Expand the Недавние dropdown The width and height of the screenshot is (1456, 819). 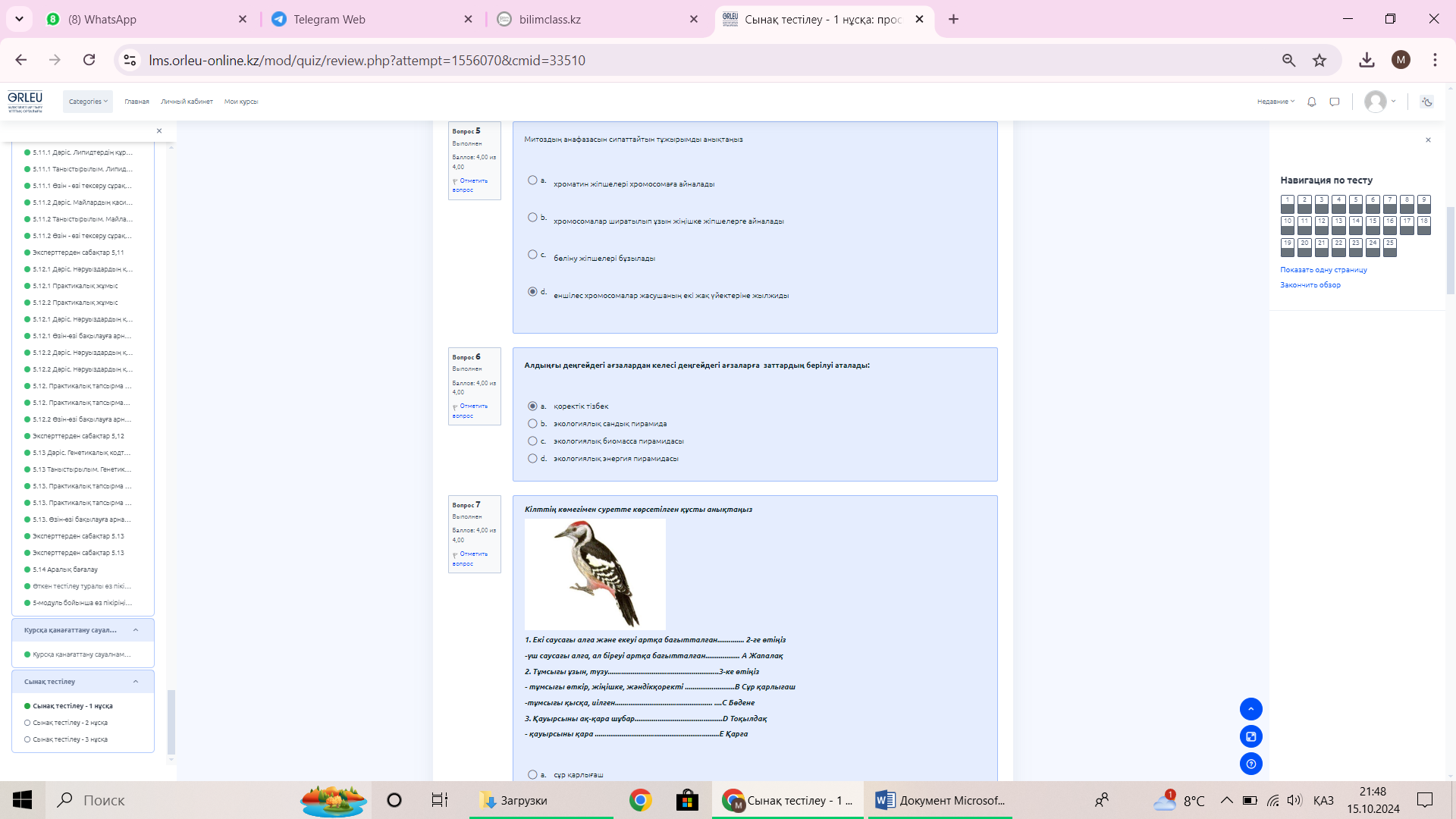point(1276,102)
